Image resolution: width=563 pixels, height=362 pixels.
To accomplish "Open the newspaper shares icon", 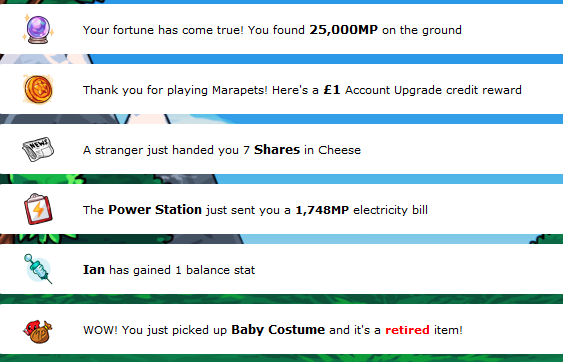I will click(38, 149).
